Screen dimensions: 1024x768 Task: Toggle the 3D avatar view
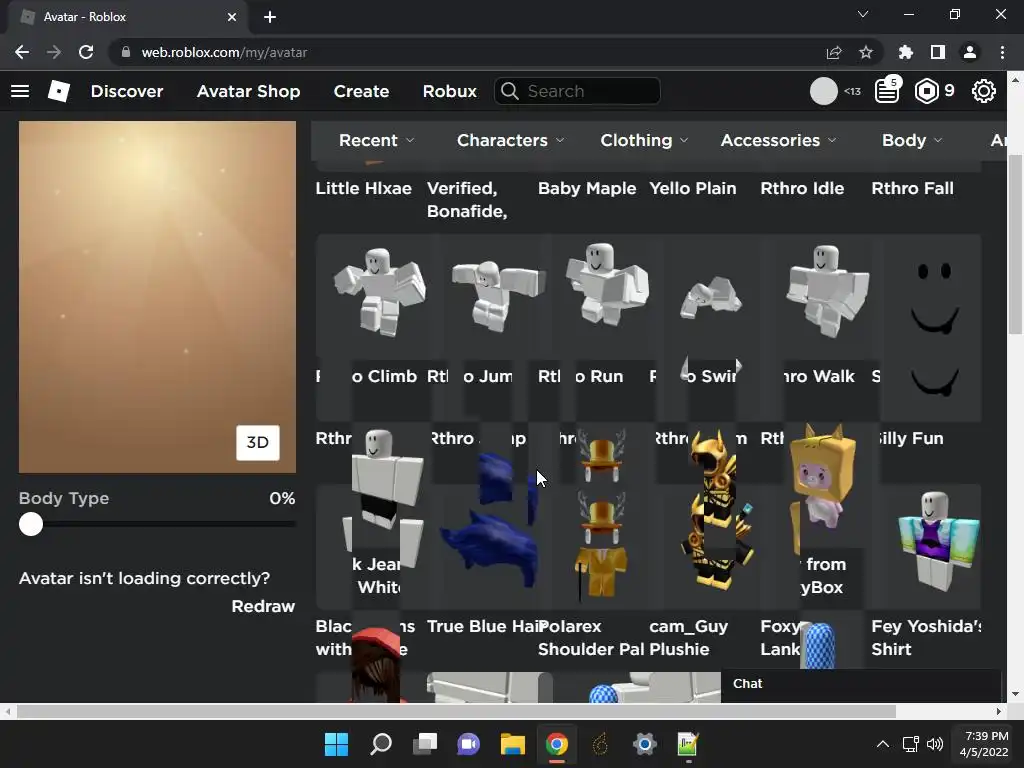[257, 443]
